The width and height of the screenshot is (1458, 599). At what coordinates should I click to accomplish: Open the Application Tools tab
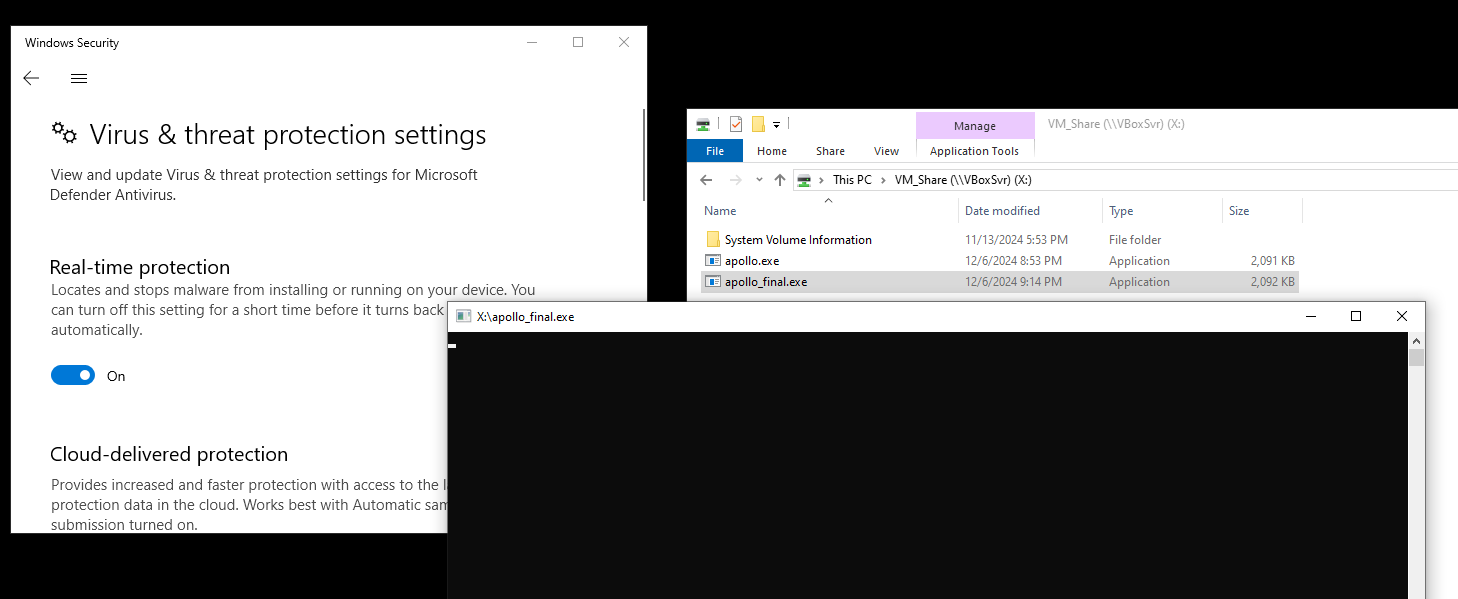[974, 151]
